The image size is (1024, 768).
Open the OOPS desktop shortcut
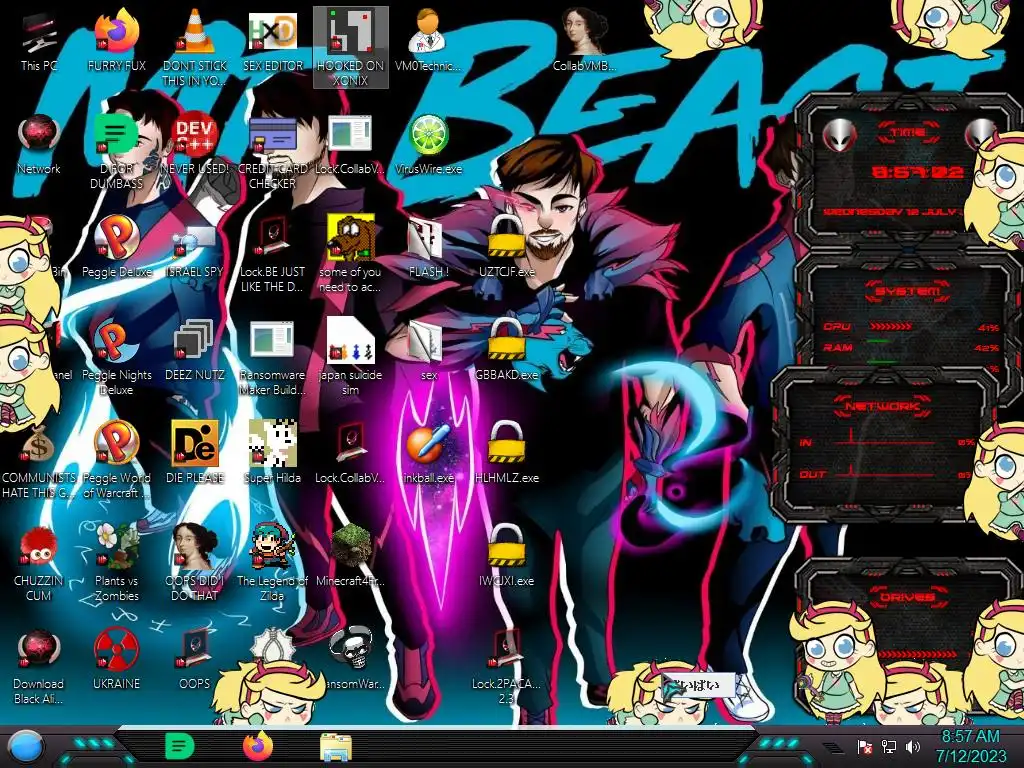coord(195,658)
